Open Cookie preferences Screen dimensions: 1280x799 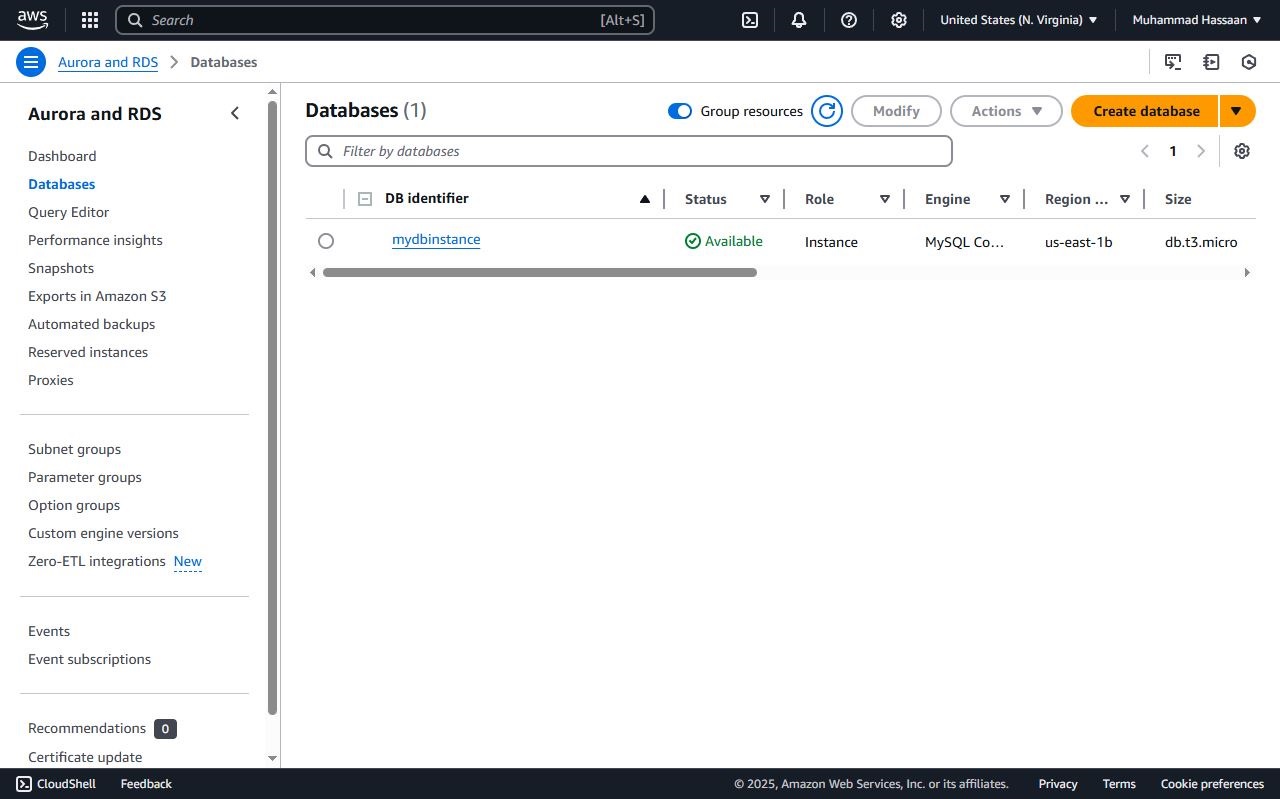1212,784
